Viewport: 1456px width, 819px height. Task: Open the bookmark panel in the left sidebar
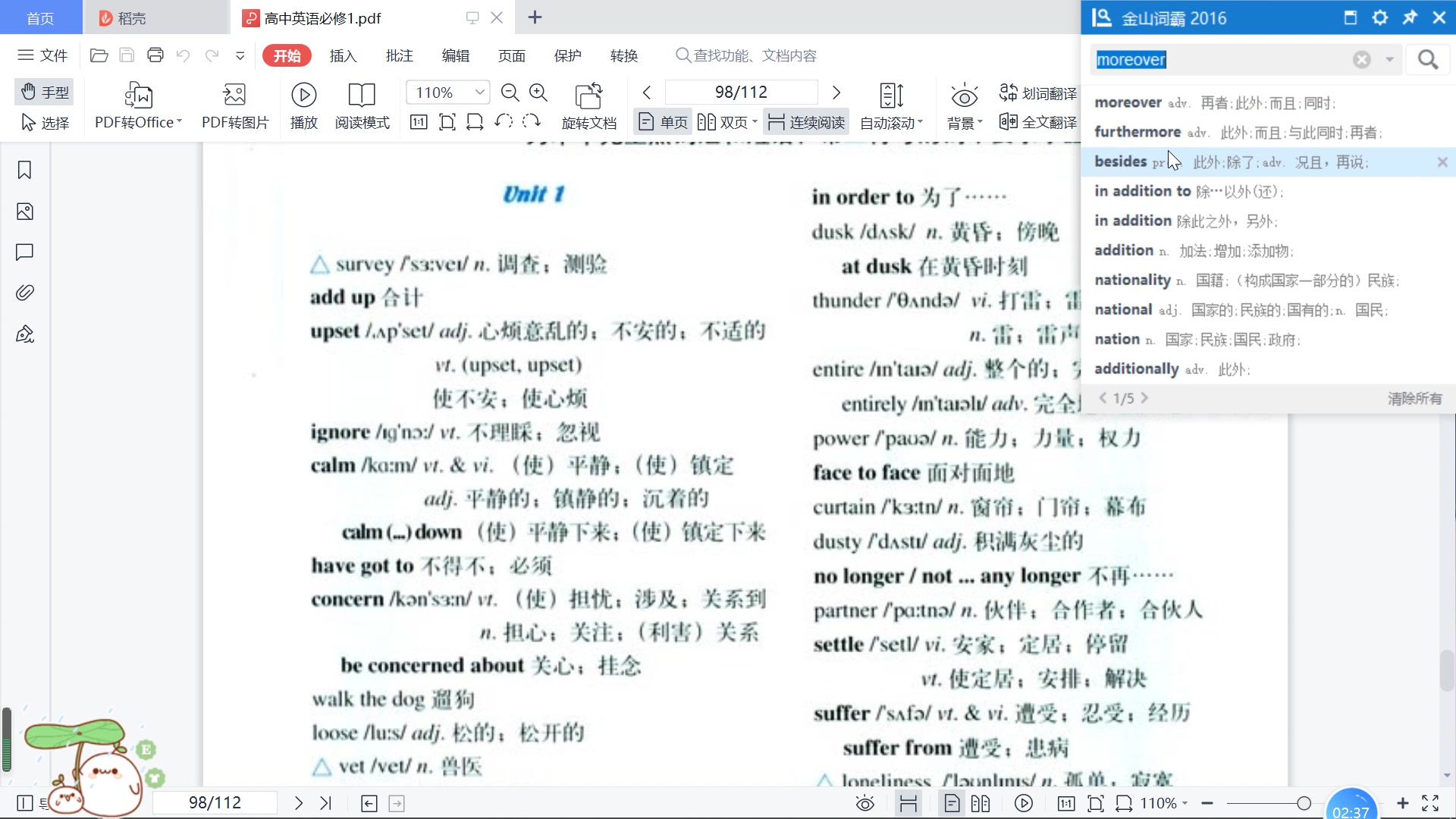pos(24,171)
